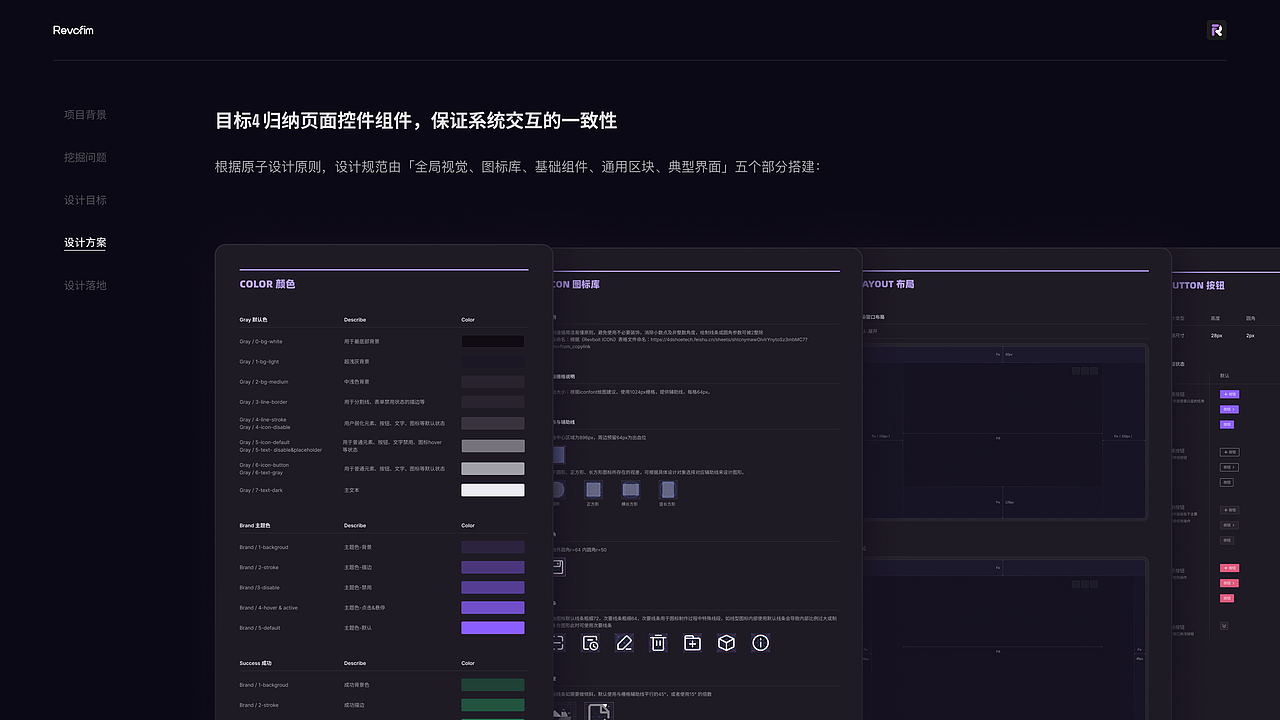The height and width of the screenshot is (720, 1280).
Task: Go to the 挖掘问题 sidebar item
Action: pyautogui.click(x=85, y=157)
